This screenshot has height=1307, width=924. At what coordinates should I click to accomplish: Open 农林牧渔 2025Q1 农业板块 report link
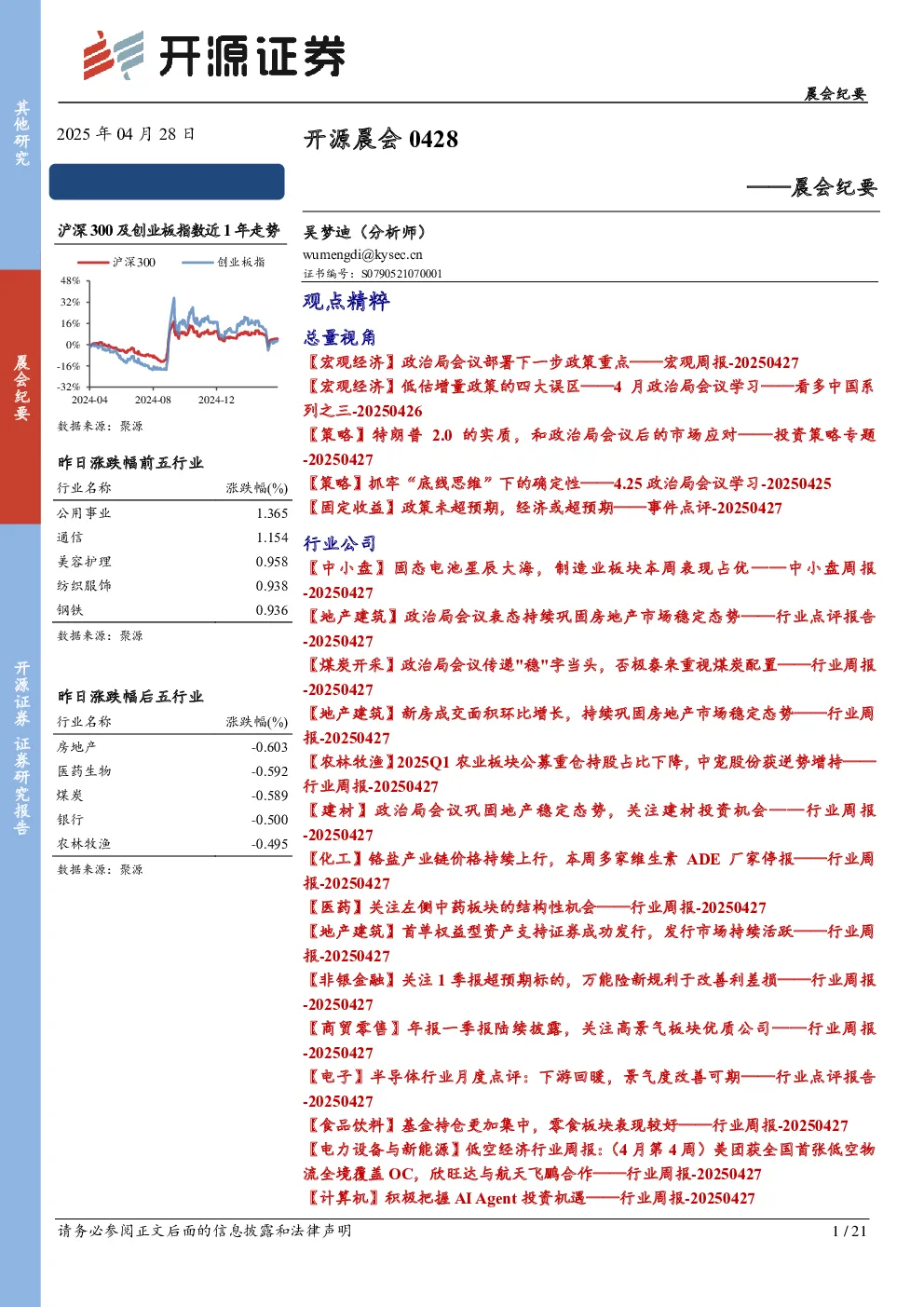coord(590,774)
